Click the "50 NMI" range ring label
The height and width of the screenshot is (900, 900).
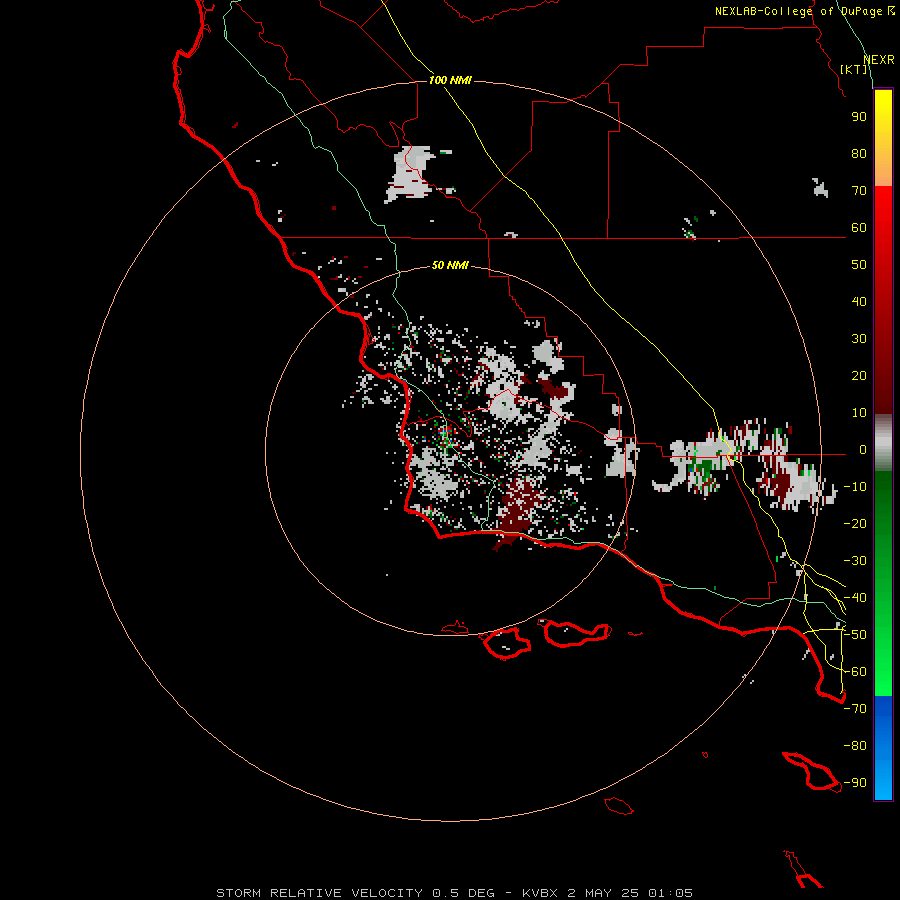click(451, 265)
